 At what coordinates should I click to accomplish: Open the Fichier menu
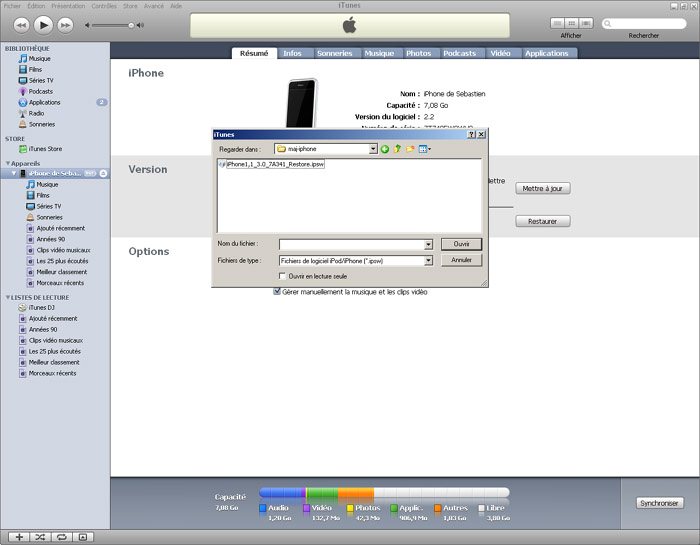click(x=12, y=6)
